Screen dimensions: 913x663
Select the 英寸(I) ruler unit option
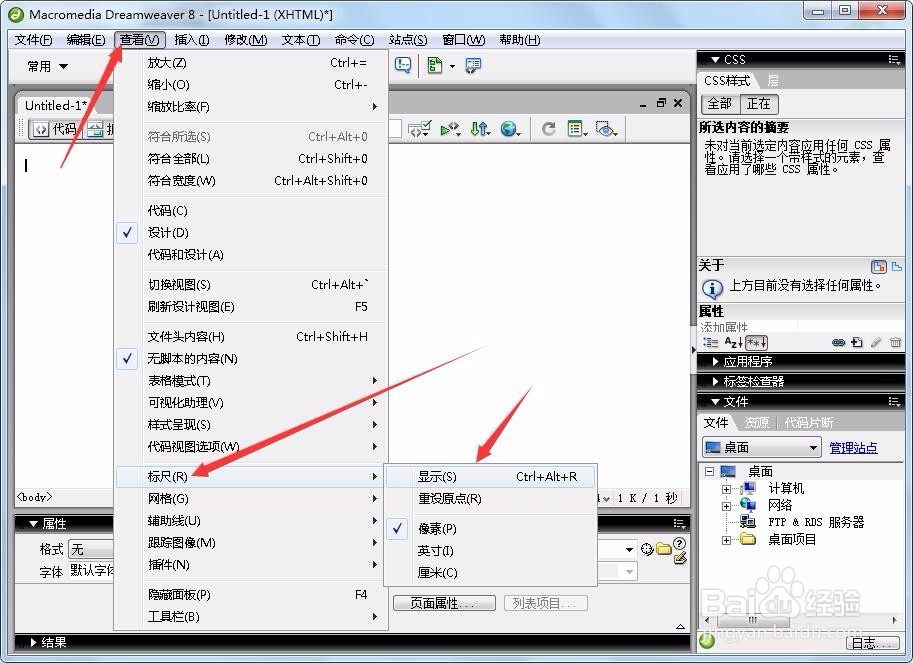click(490, 551)
